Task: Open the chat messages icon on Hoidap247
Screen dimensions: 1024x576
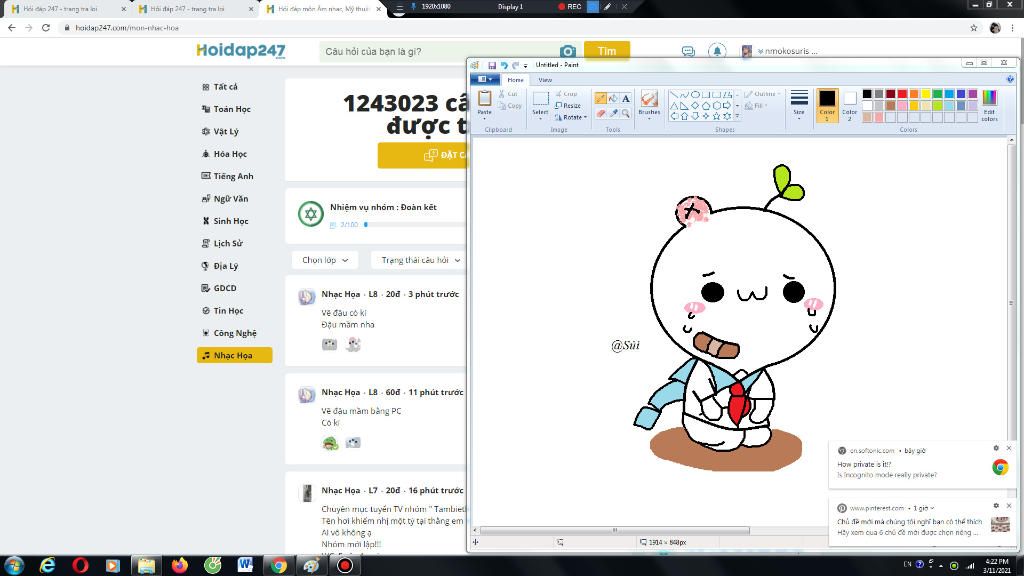Action: [x=688, y=51]
